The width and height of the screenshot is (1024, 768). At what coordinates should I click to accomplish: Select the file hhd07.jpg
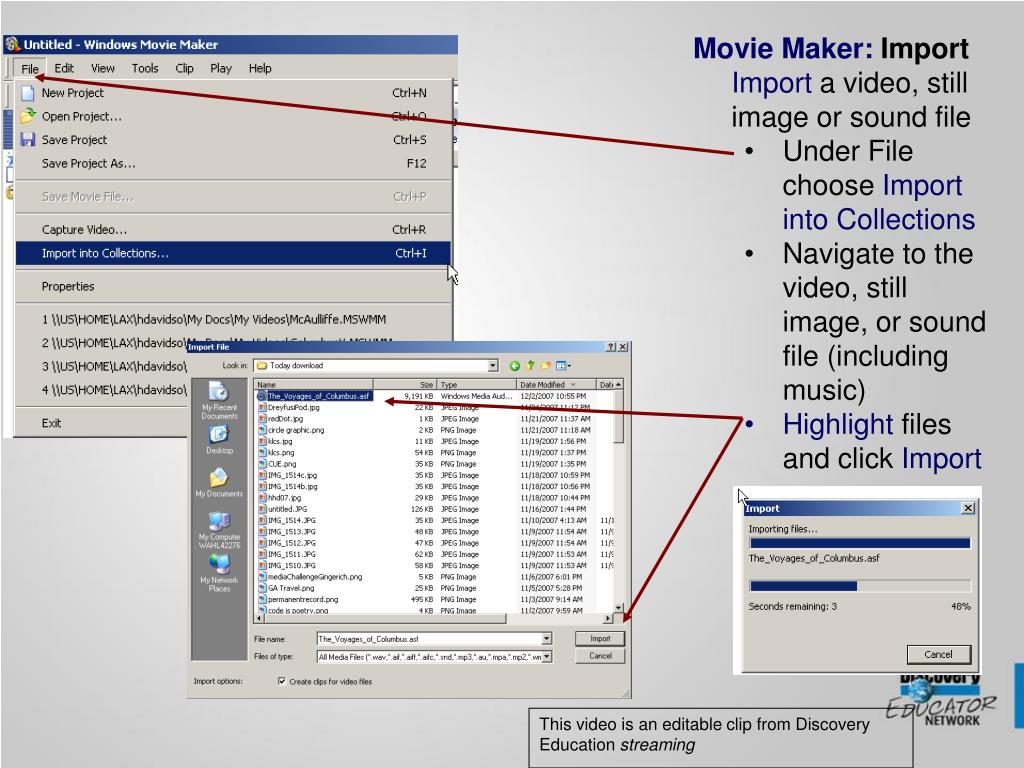pos(284,498)
